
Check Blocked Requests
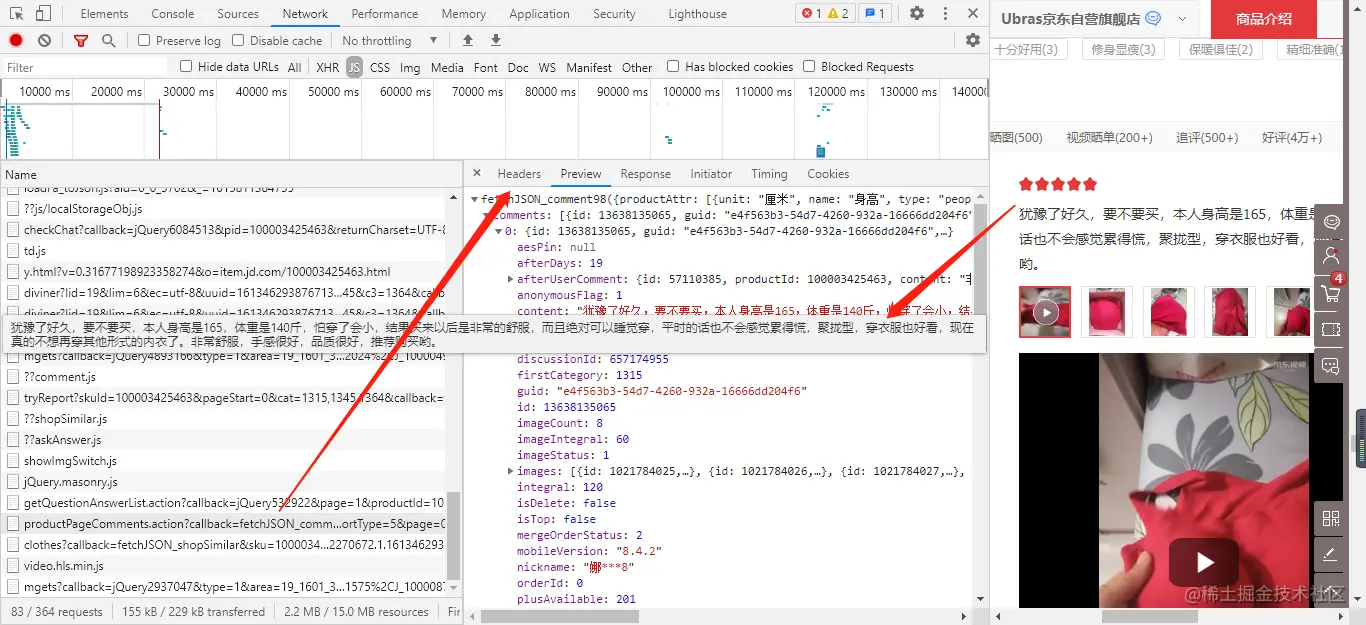[810, 66]
